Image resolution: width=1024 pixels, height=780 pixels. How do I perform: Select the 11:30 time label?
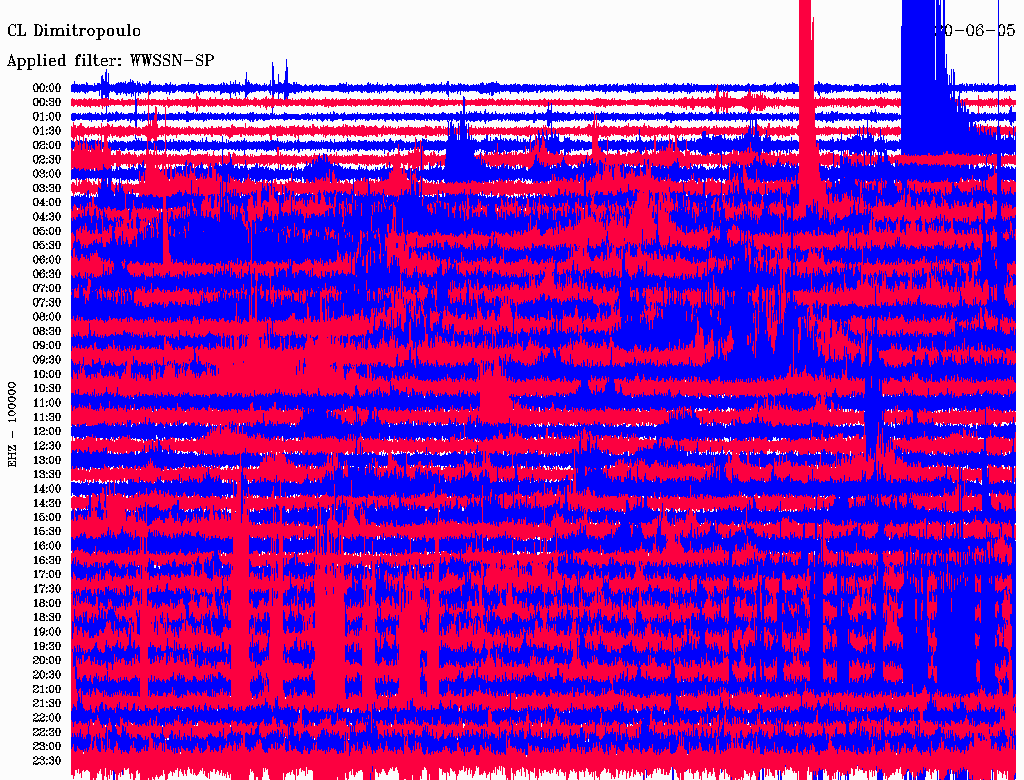(x=47, y=417)
